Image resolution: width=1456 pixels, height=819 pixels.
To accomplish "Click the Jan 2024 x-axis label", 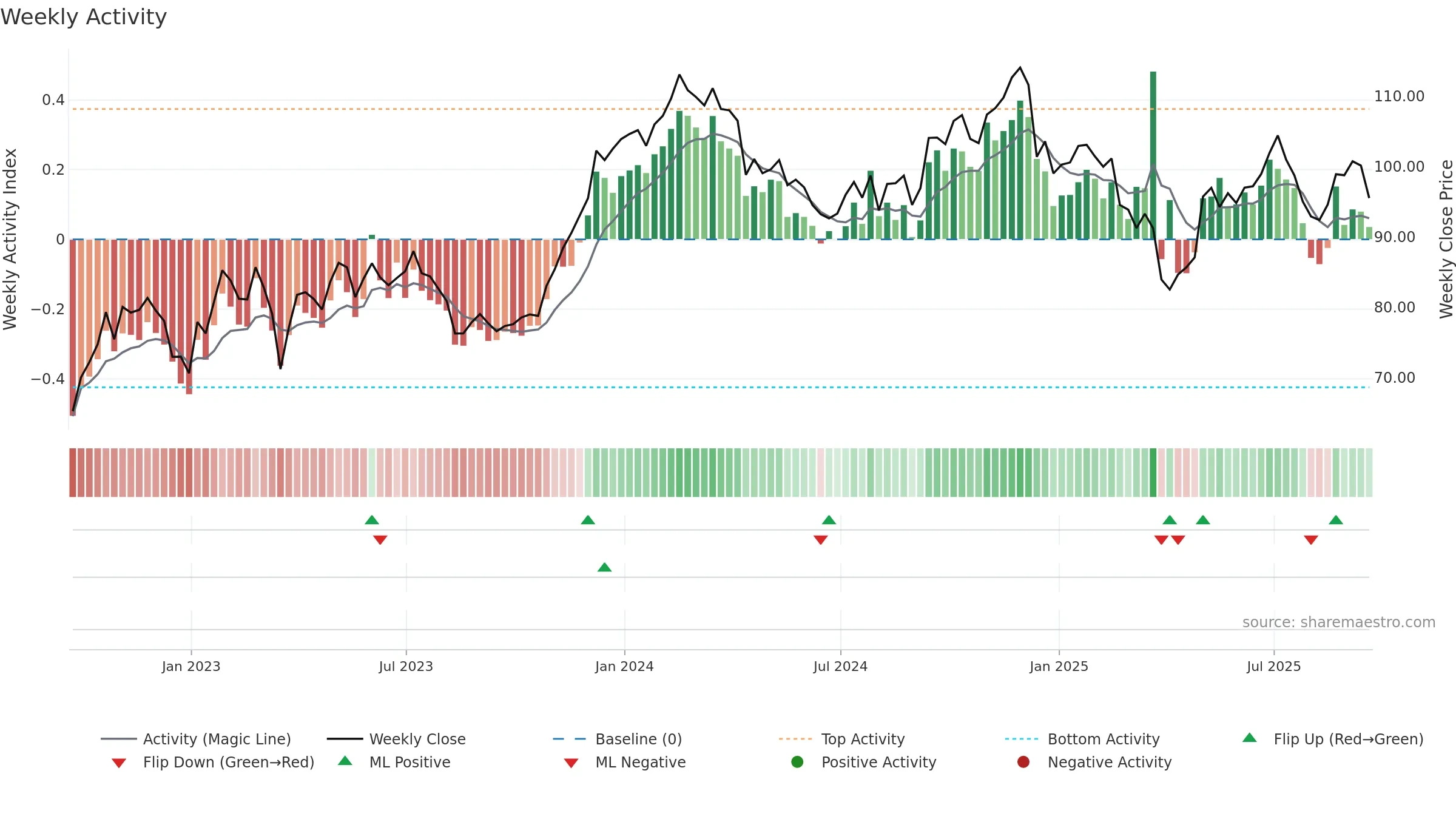I will [624, 666].
